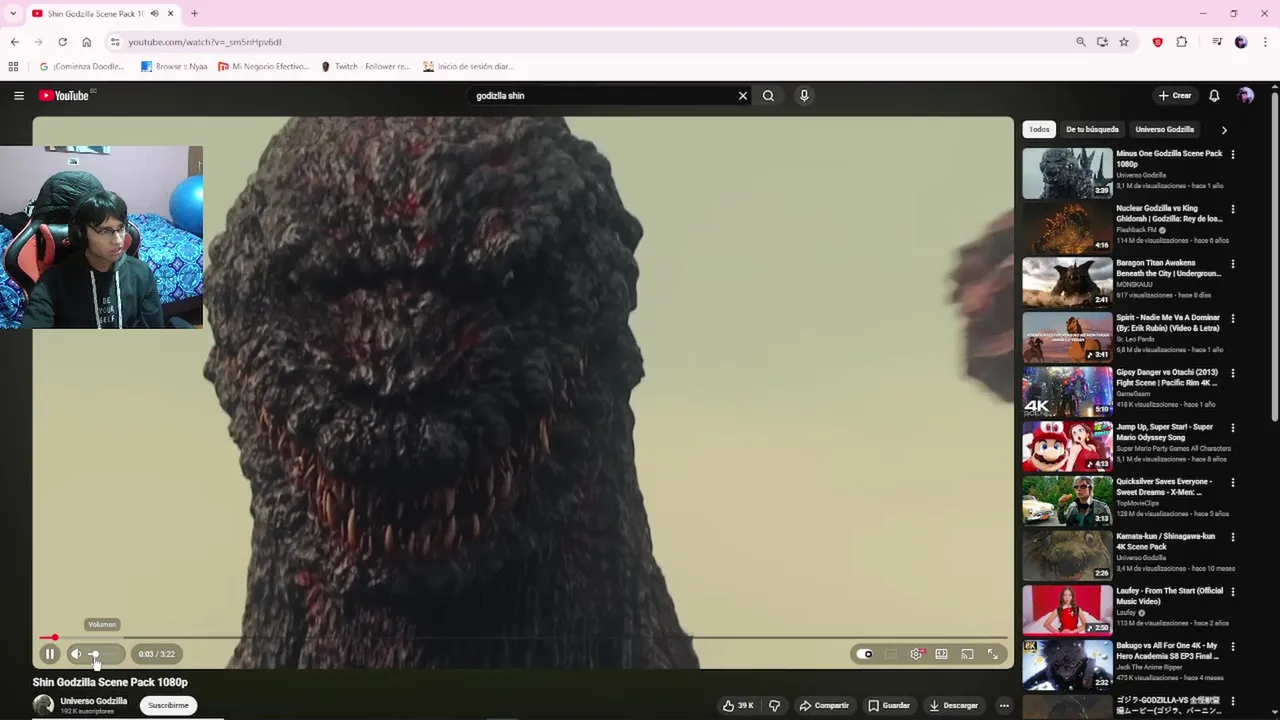This screenshot has height=720, width=1280.
Task: Select the Universo Godzilla chip
Action: [x=1164, y=129]
